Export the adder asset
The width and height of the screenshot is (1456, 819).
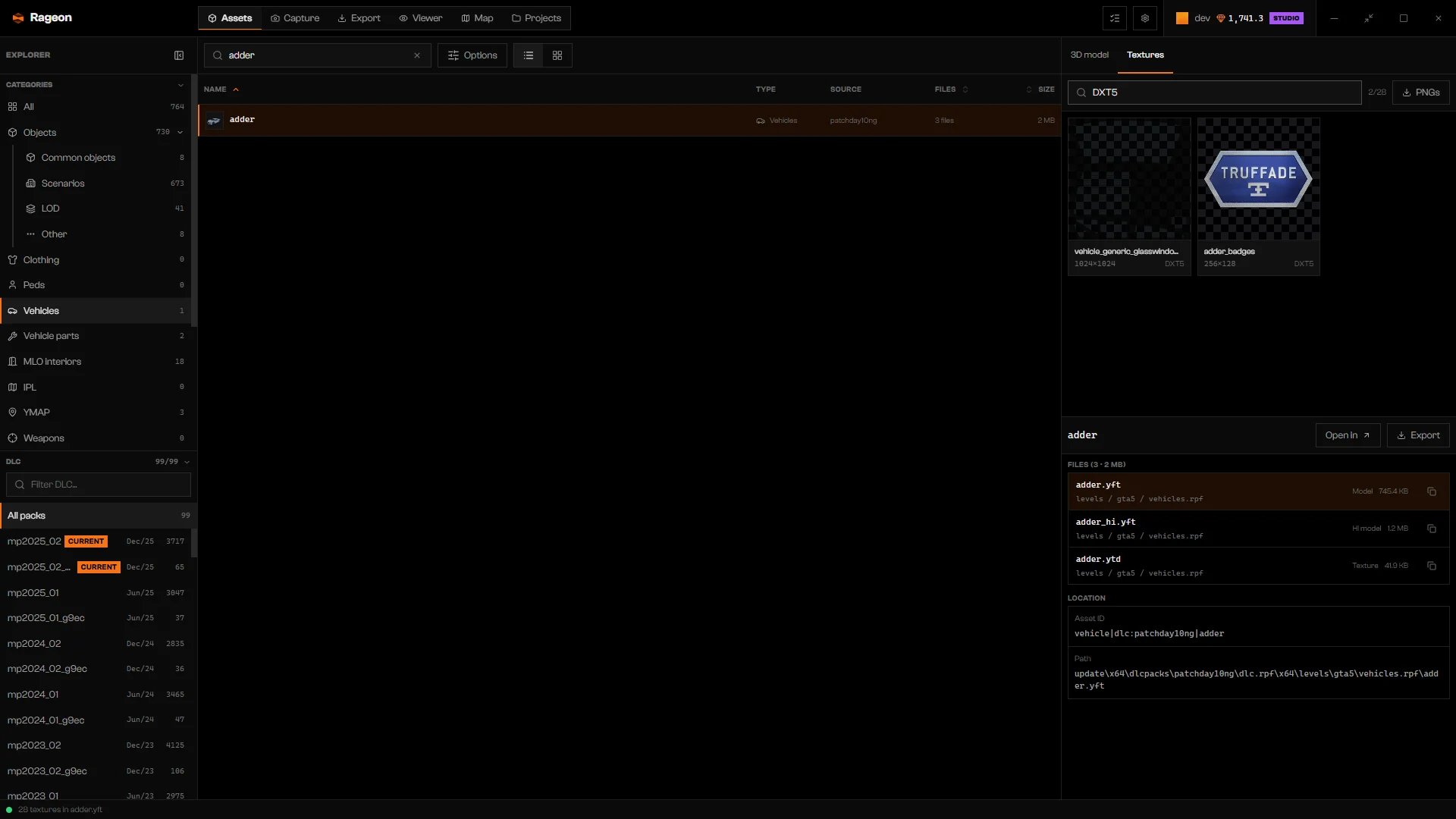1418,435
